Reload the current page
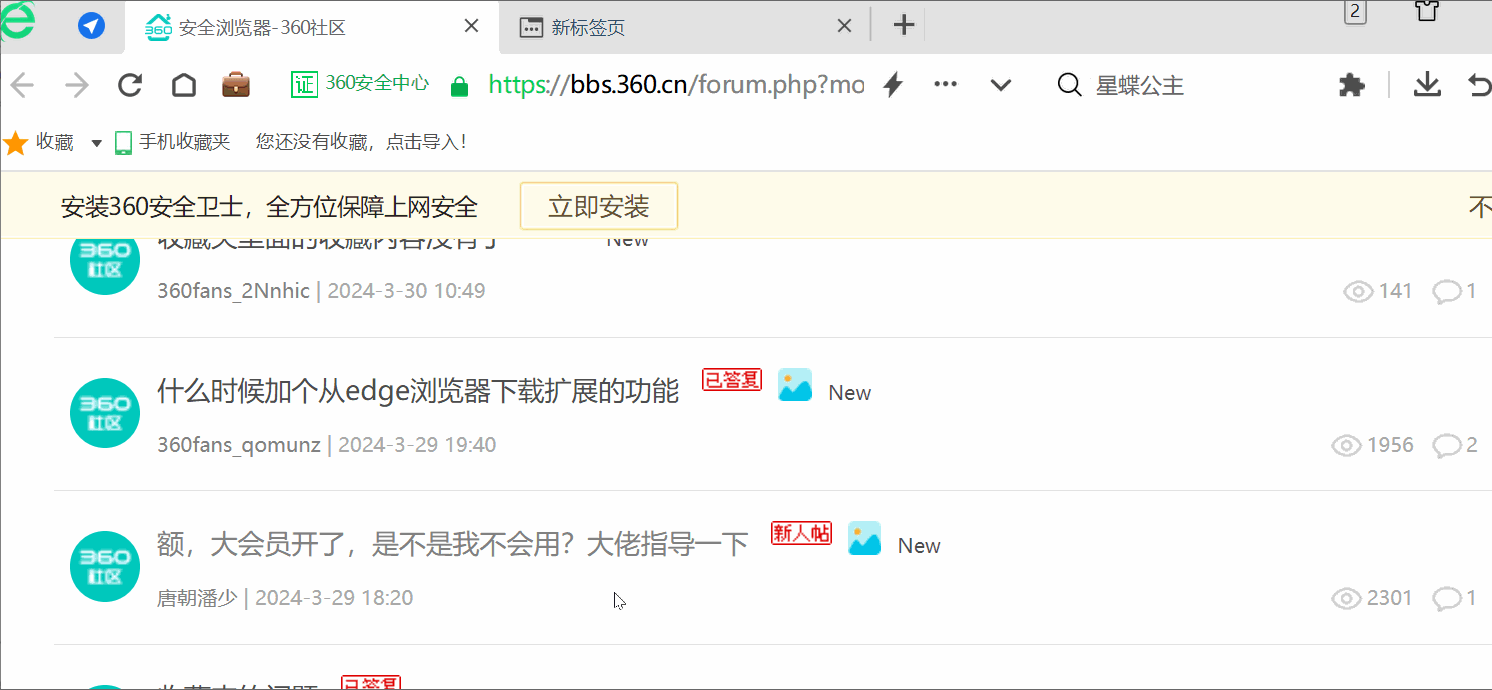Viewport: 1492px width, 690px height. (x=130, y=85)
